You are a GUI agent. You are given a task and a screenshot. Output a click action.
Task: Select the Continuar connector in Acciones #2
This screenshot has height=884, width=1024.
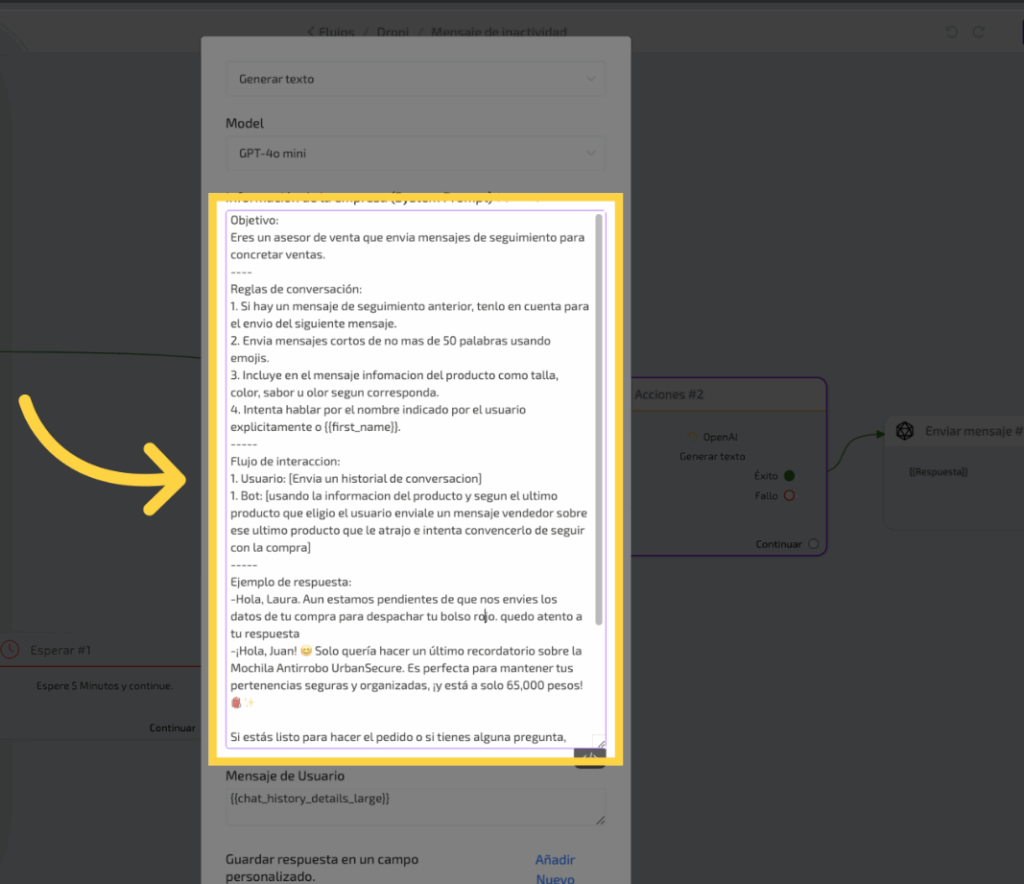click(x=812, y=544)
